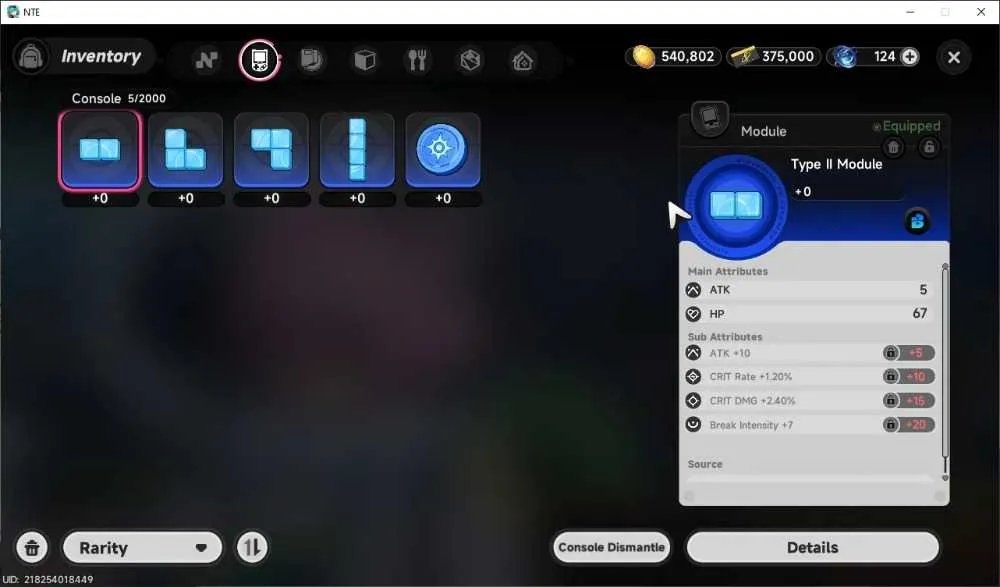Click the bottom-left trash bin icon
1000x587 pixels.
click(x=32, y=547)
